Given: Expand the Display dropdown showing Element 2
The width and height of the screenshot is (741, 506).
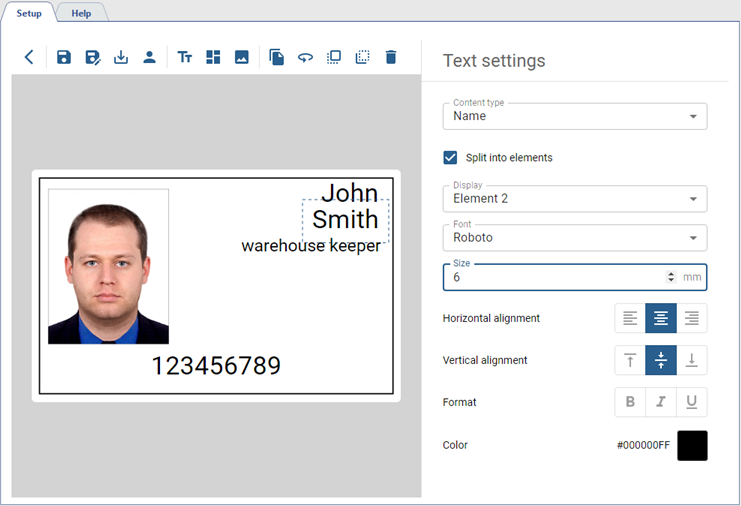Looking at the screenshot, I should click(575, 199).
